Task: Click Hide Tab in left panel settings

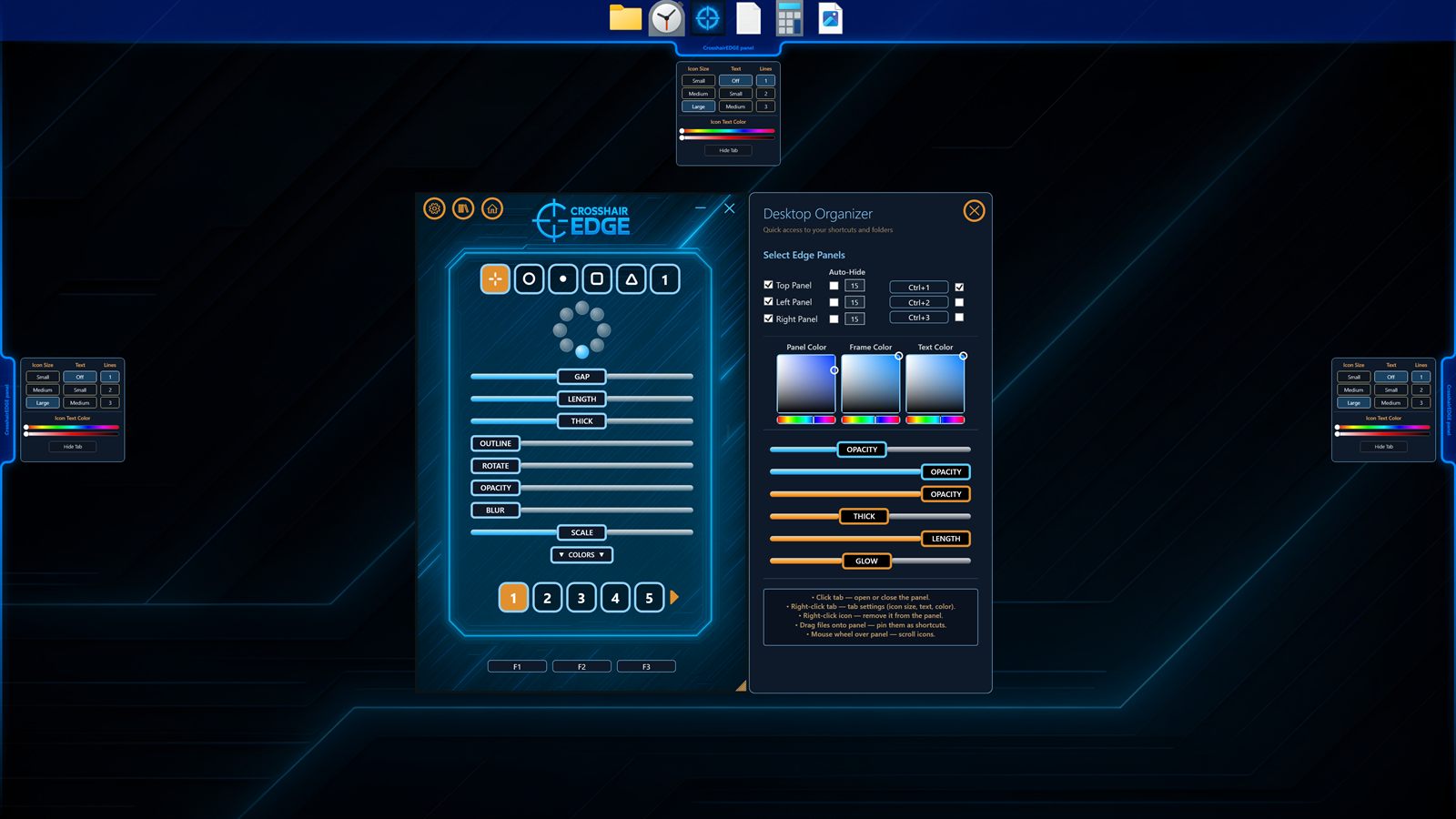Action: [73, 447]
